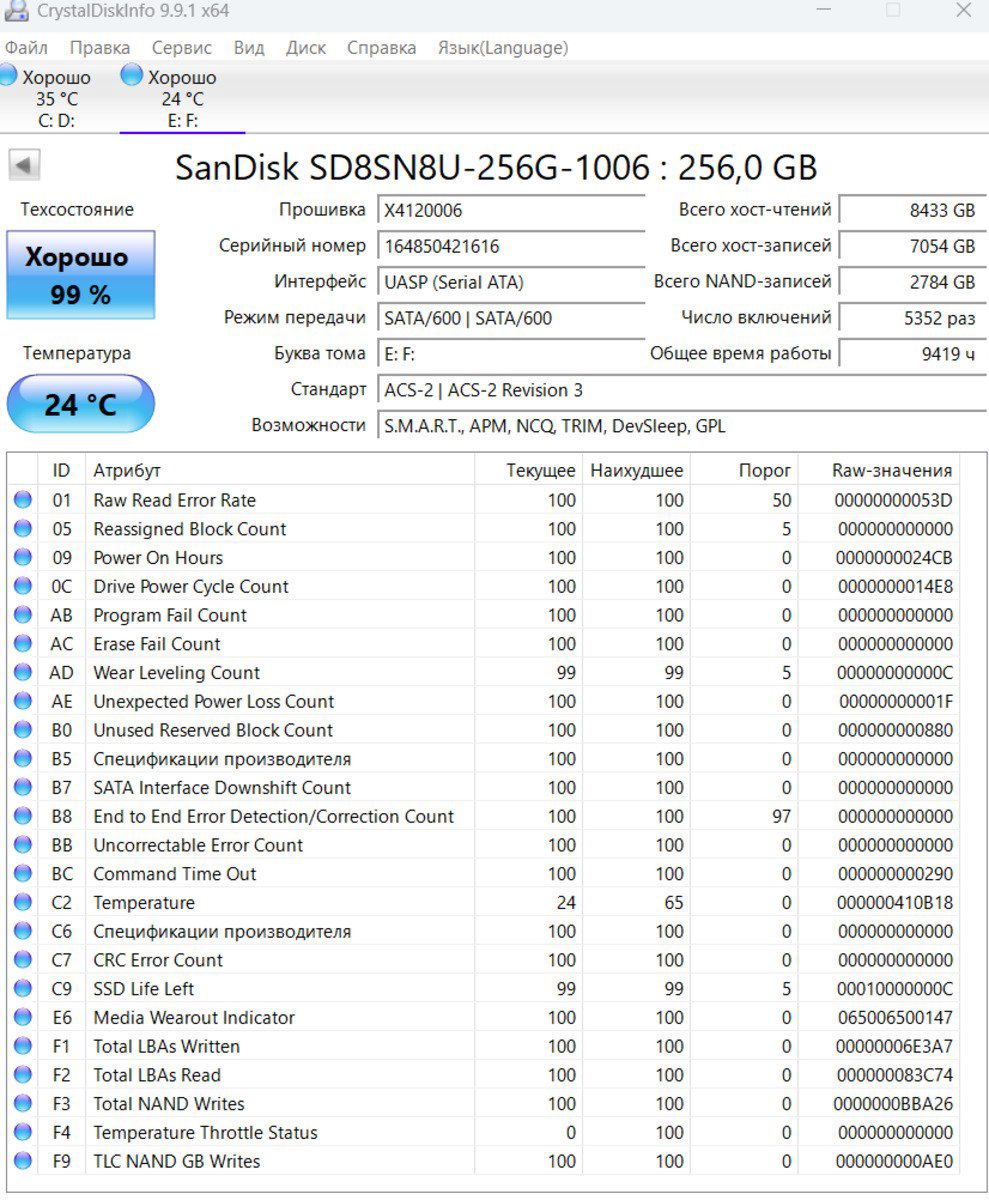Screen dimensions: 989x1200
Task: Click raw value 065006500147
Action: 894,1018
